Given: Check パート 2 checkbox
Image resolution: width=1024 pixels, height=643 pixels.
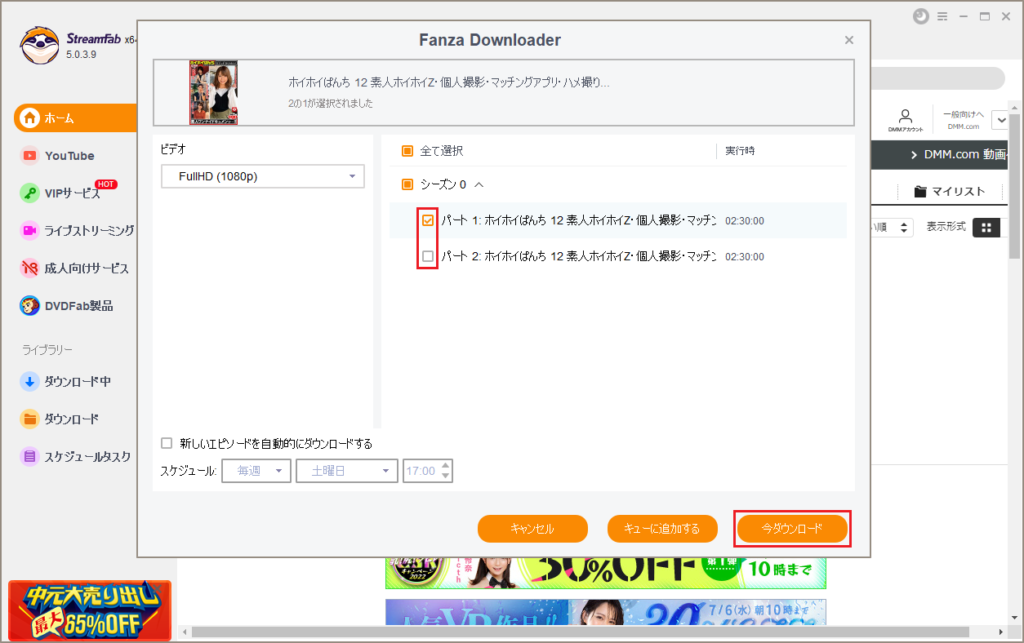Looking at the screenshot, I should coord(428,257).
